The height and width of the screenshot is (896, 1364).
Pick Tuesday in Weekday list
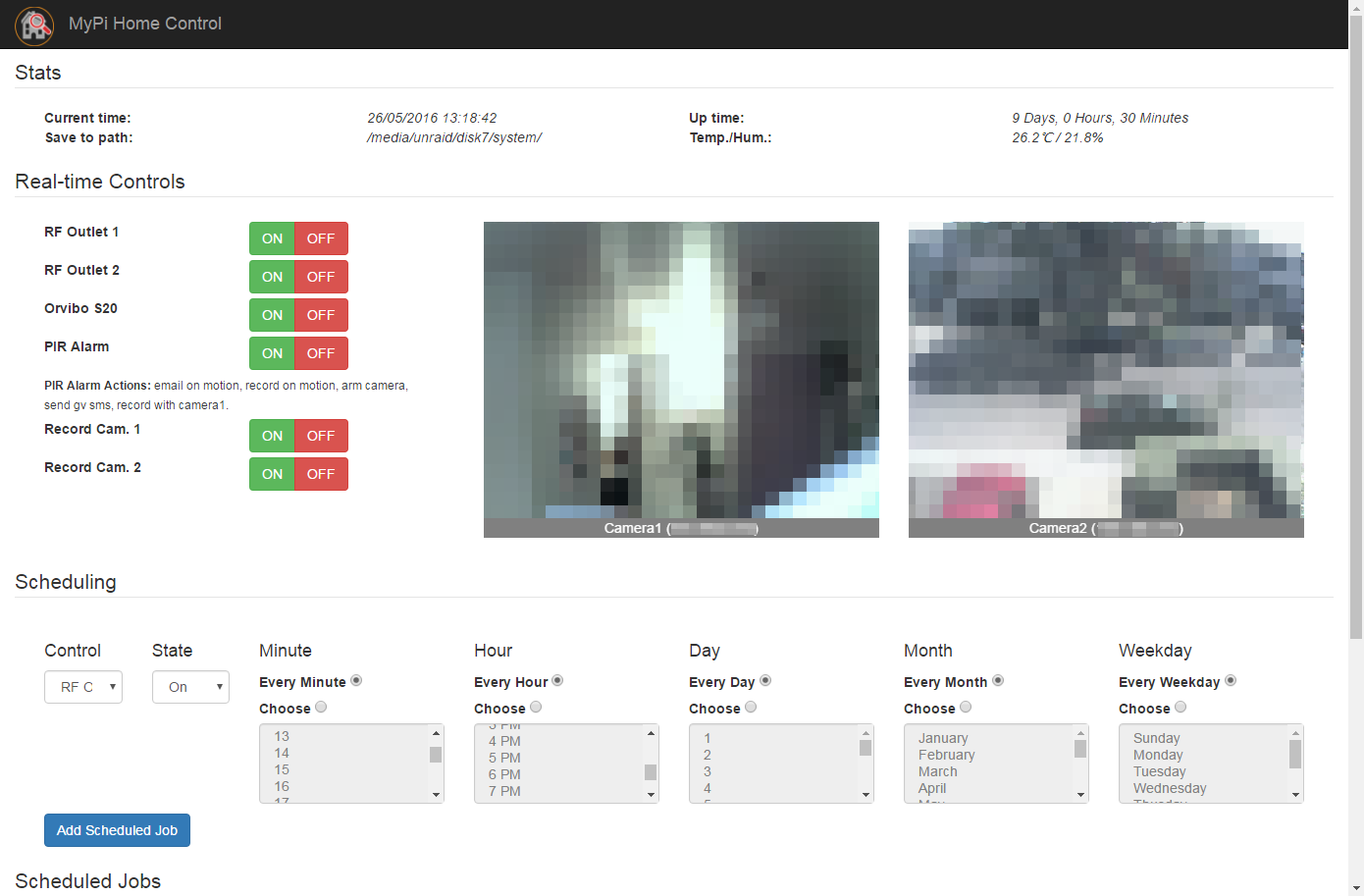1204,771
